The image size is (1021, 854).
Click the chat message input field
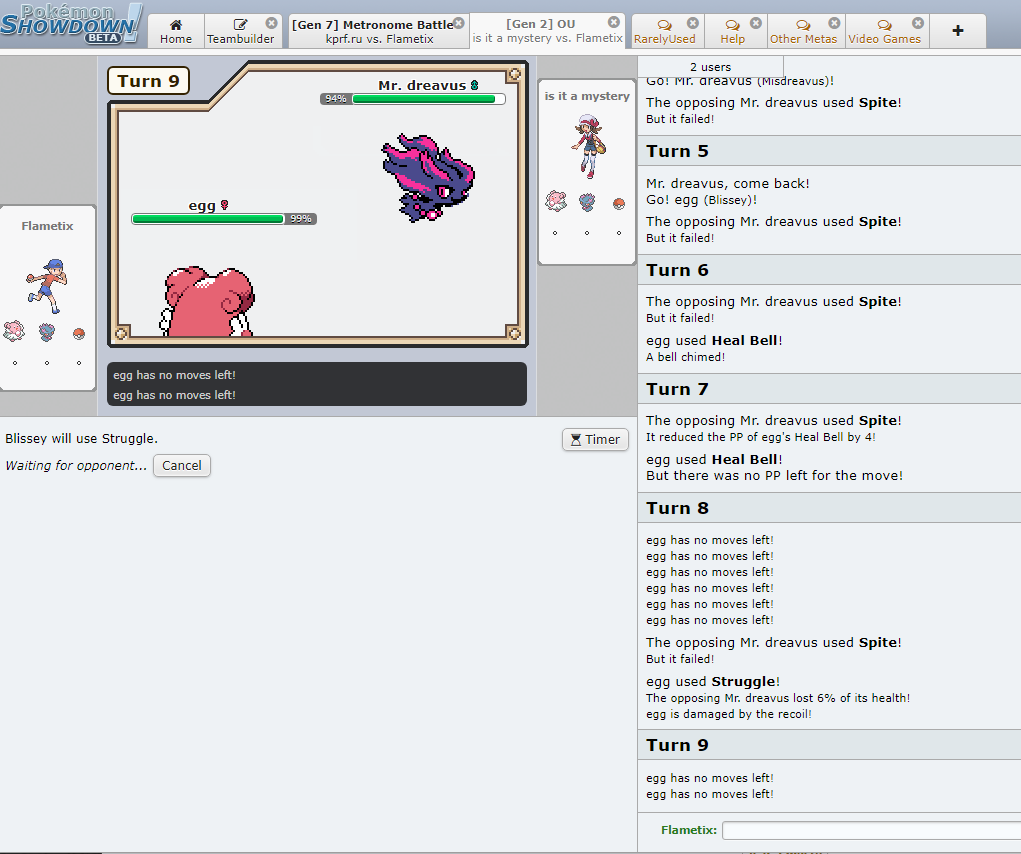(871, 830)
